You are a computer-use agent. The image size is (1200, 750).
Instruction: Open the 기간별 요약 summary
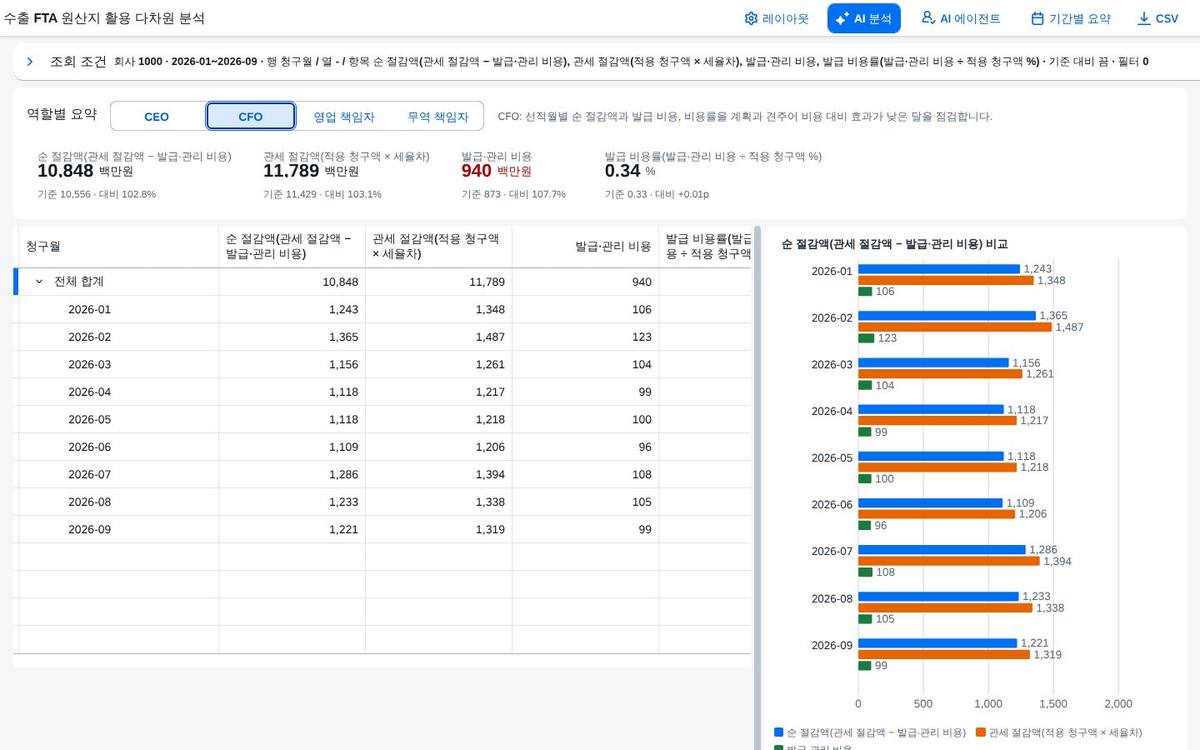click(1071, 18)
